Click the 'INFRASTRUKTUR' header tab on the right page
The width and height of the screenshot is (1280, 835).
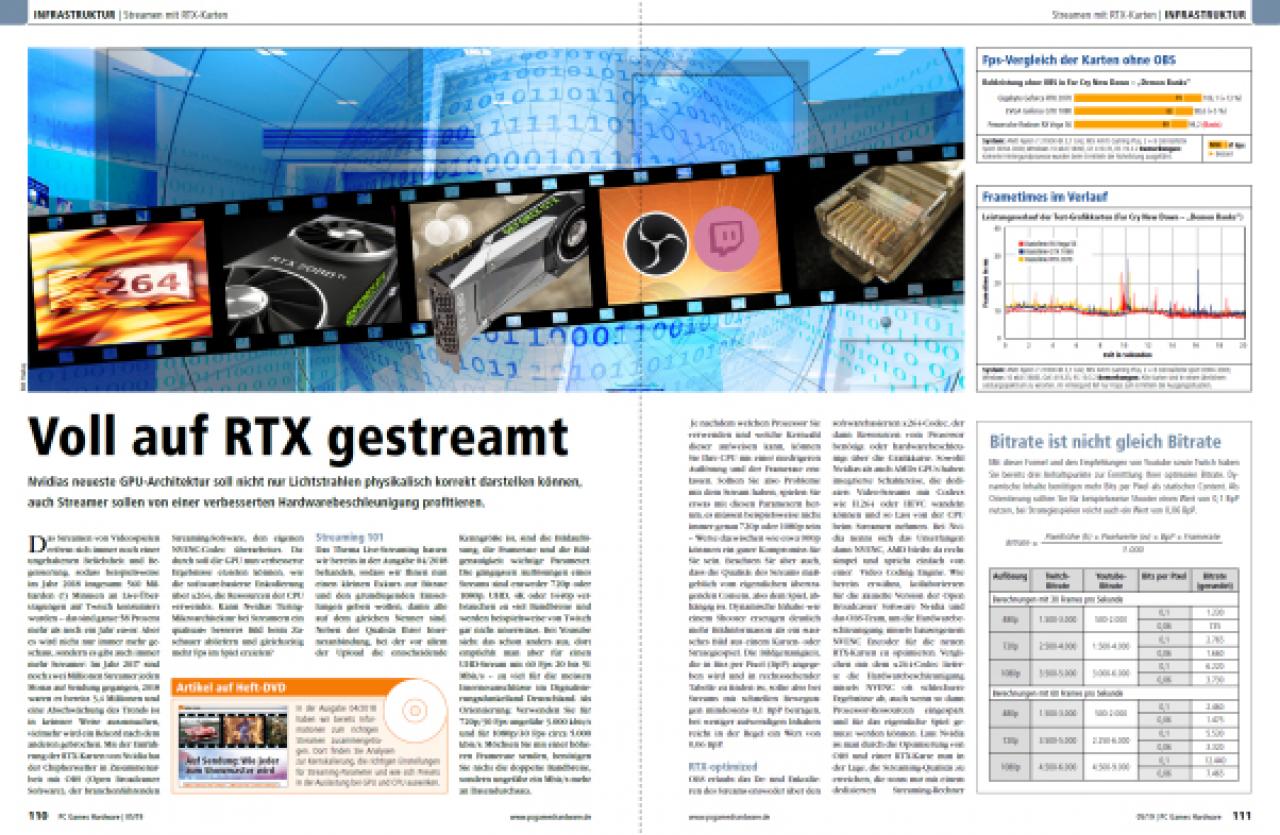1205,14
